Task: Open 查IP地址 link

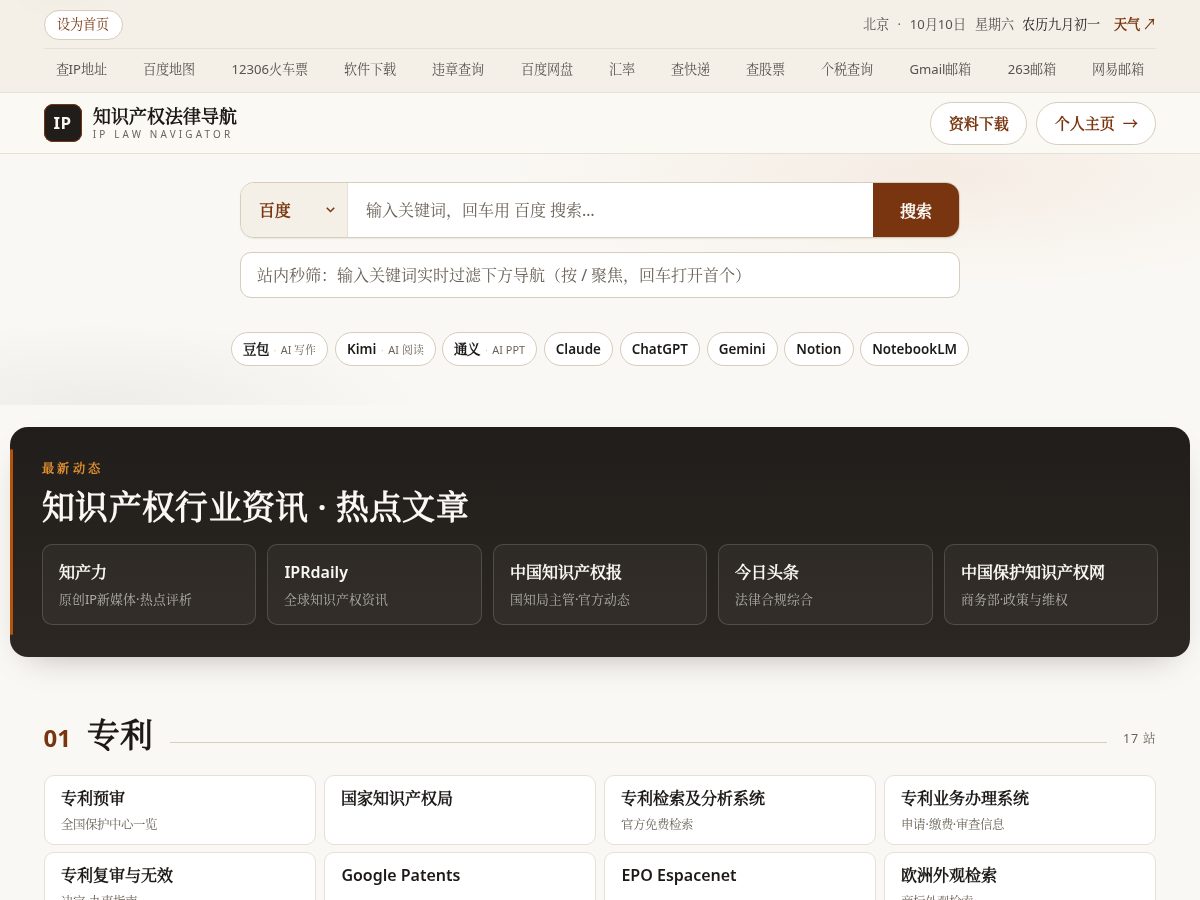Action: point(81,69)
